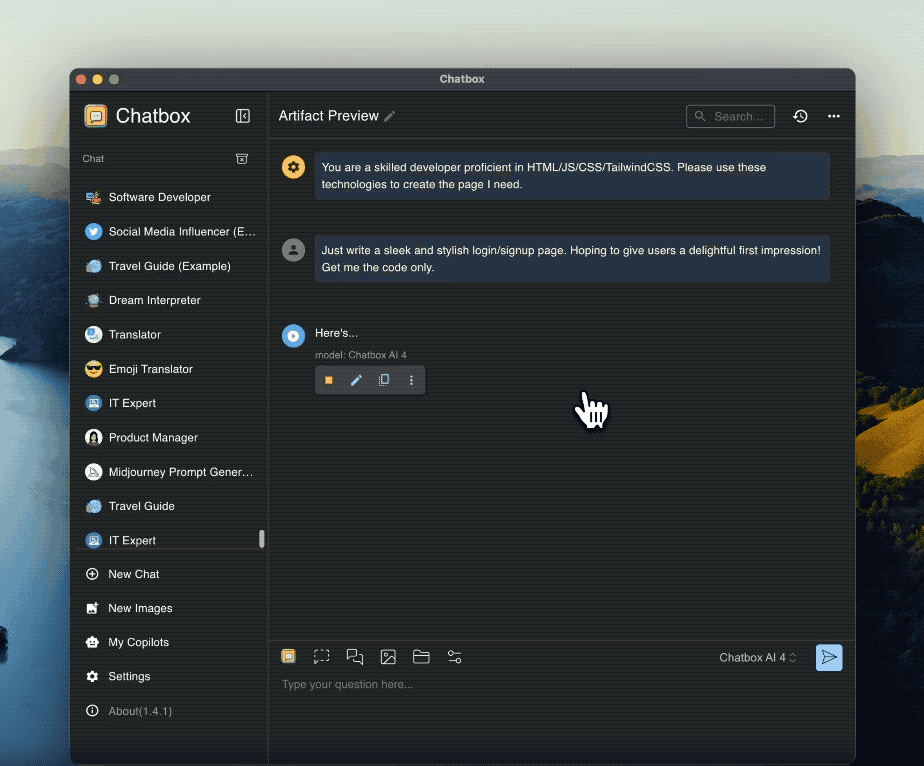The width and height of the screenshot is (924, 766).
Task: Open the message more options vertical dots
Action: 411,380
